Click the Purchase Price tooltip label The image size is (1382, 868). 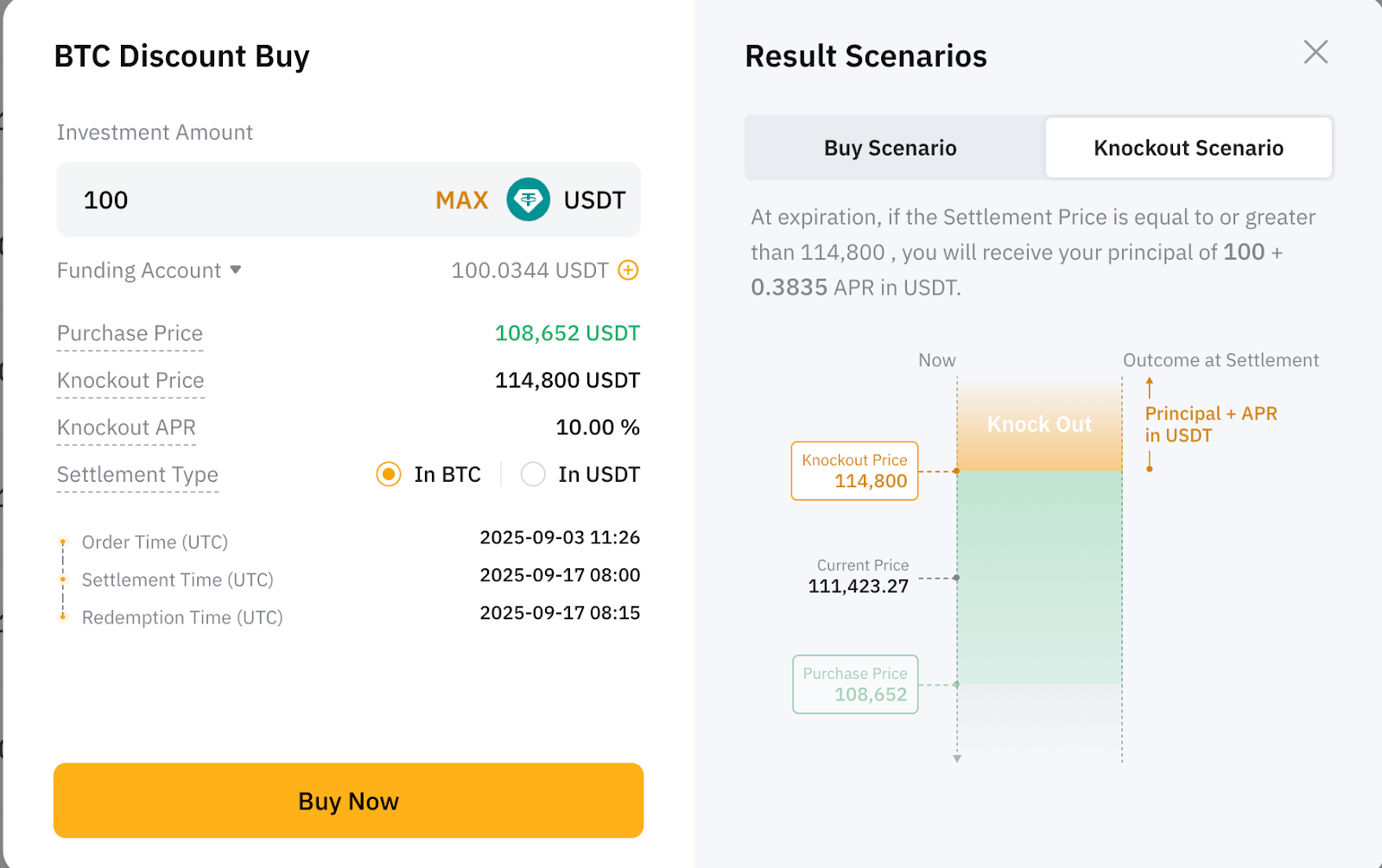point(130,333)
